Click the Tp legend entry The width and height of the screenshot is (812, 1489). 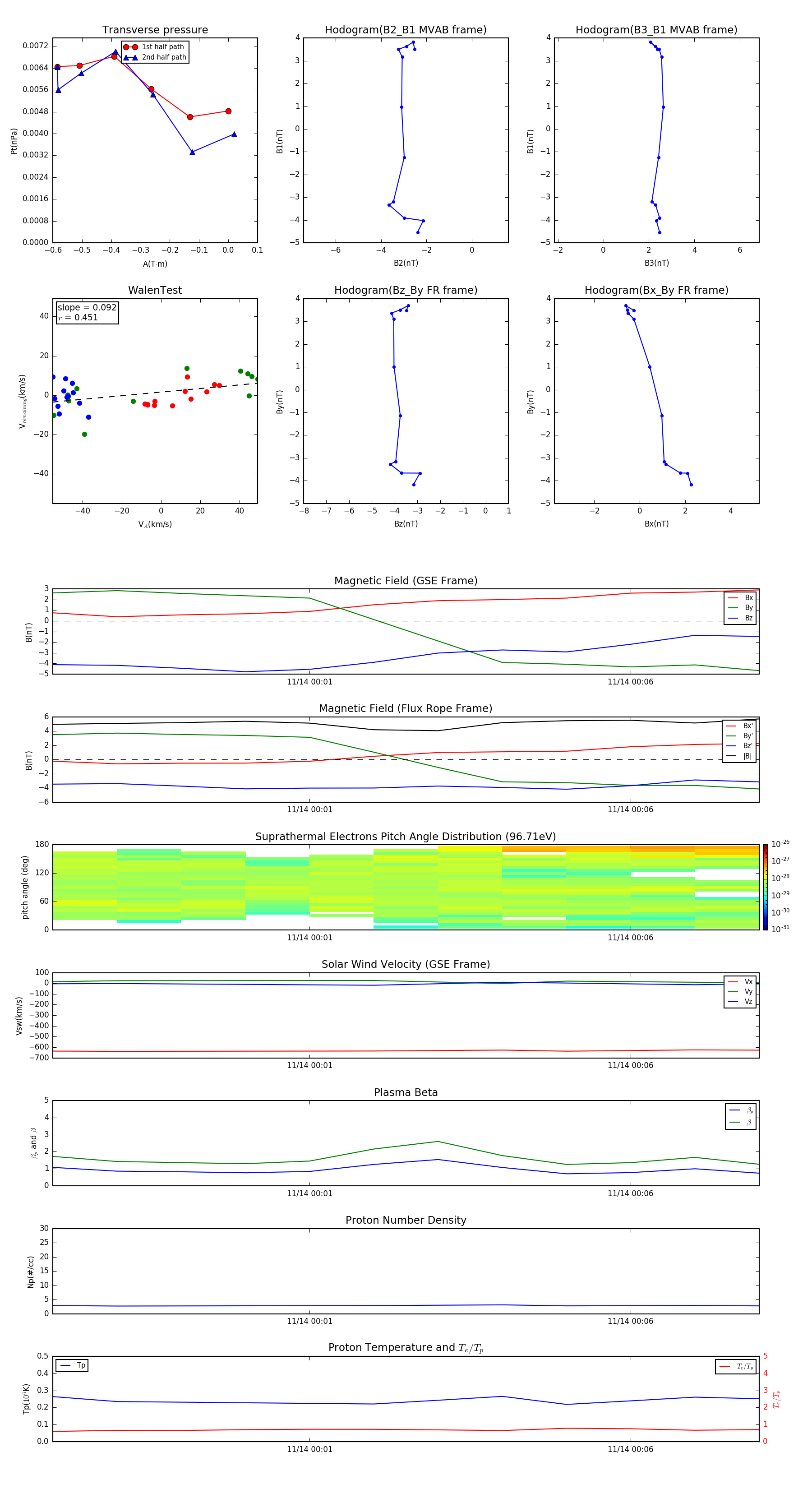(x=72, y=1366)
